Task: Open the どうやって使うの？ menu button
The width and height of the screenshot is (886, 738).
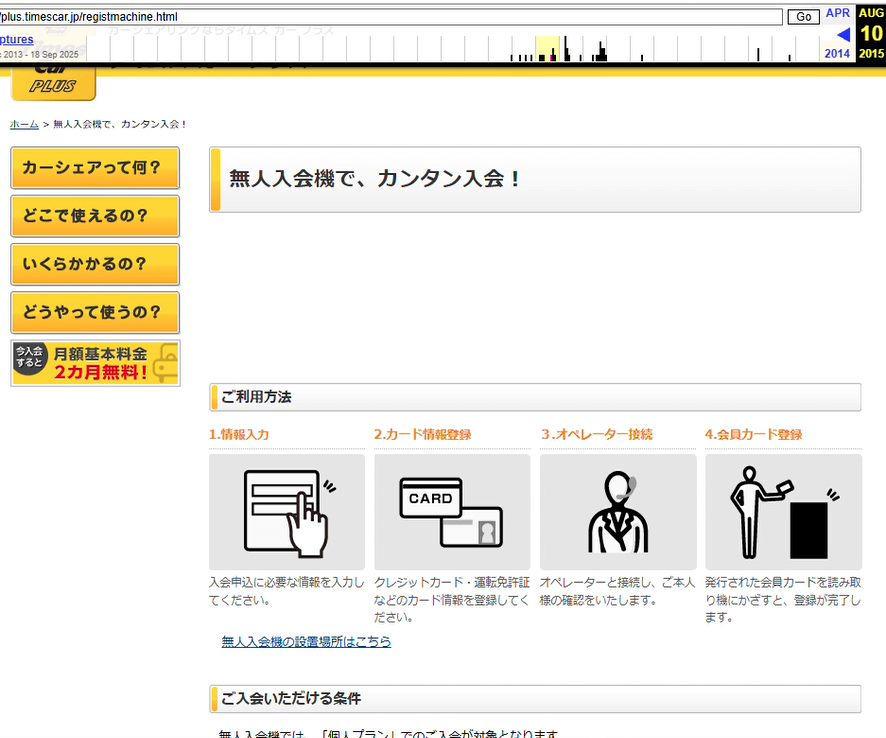Action: coord(95,312)
